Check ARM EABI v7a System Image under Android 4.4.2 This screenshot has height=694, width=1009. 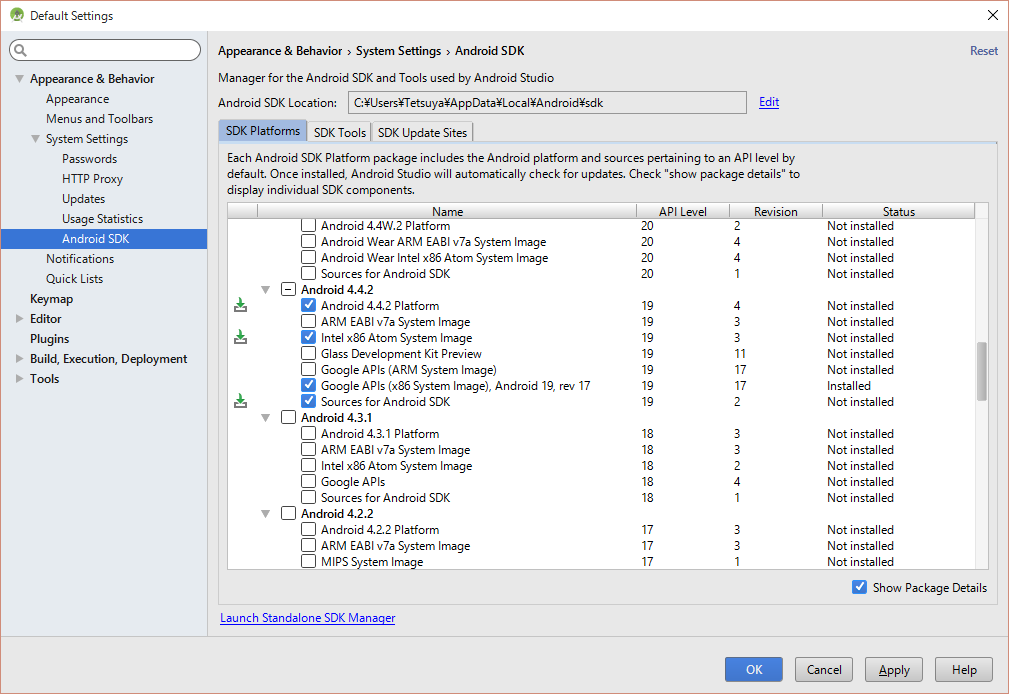point(309,321)
